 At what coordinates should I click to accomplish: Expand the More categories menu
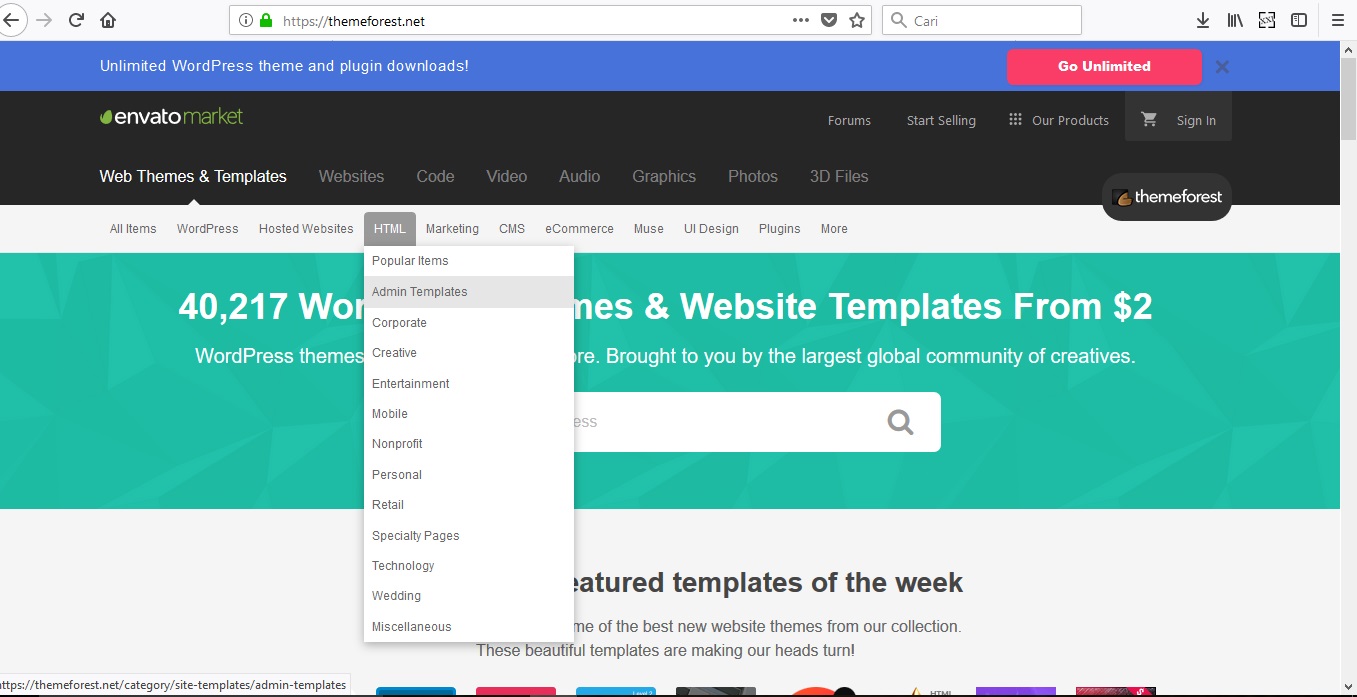pyautogui.click(x=834, y=229)
